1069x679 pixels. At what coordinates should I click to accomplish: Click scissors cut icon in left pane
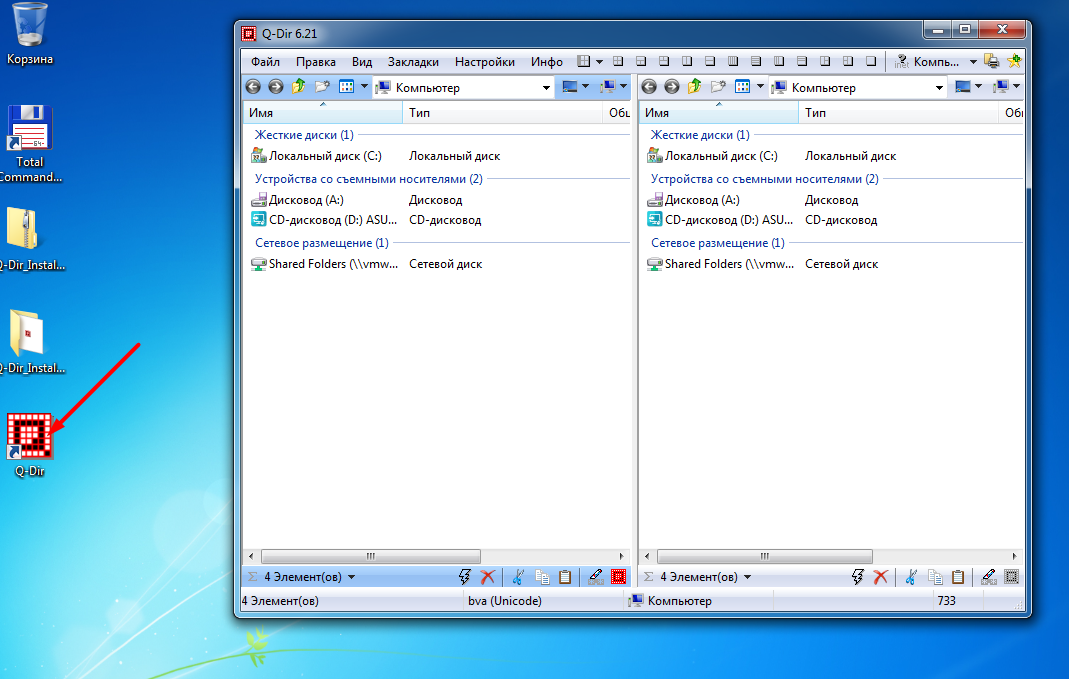click(518, 577)
